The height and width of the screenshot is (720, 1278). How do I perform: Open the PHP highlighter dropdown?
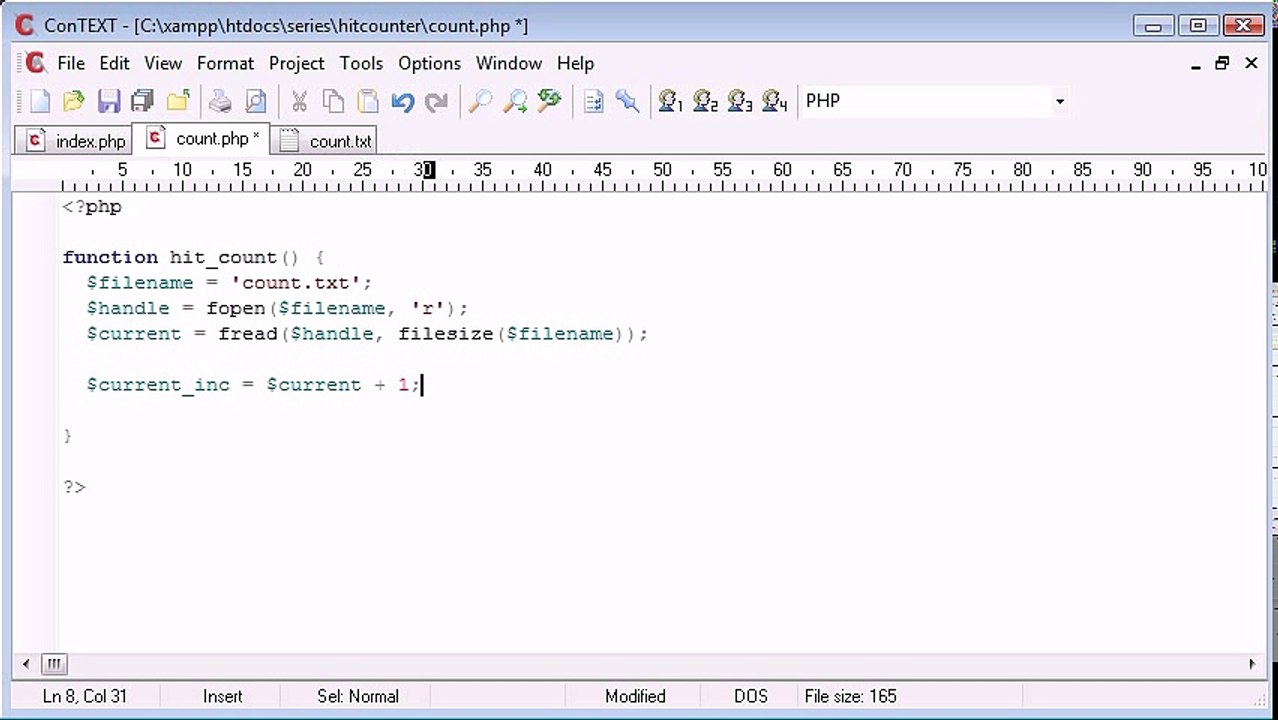click(x=1059, y=101)
